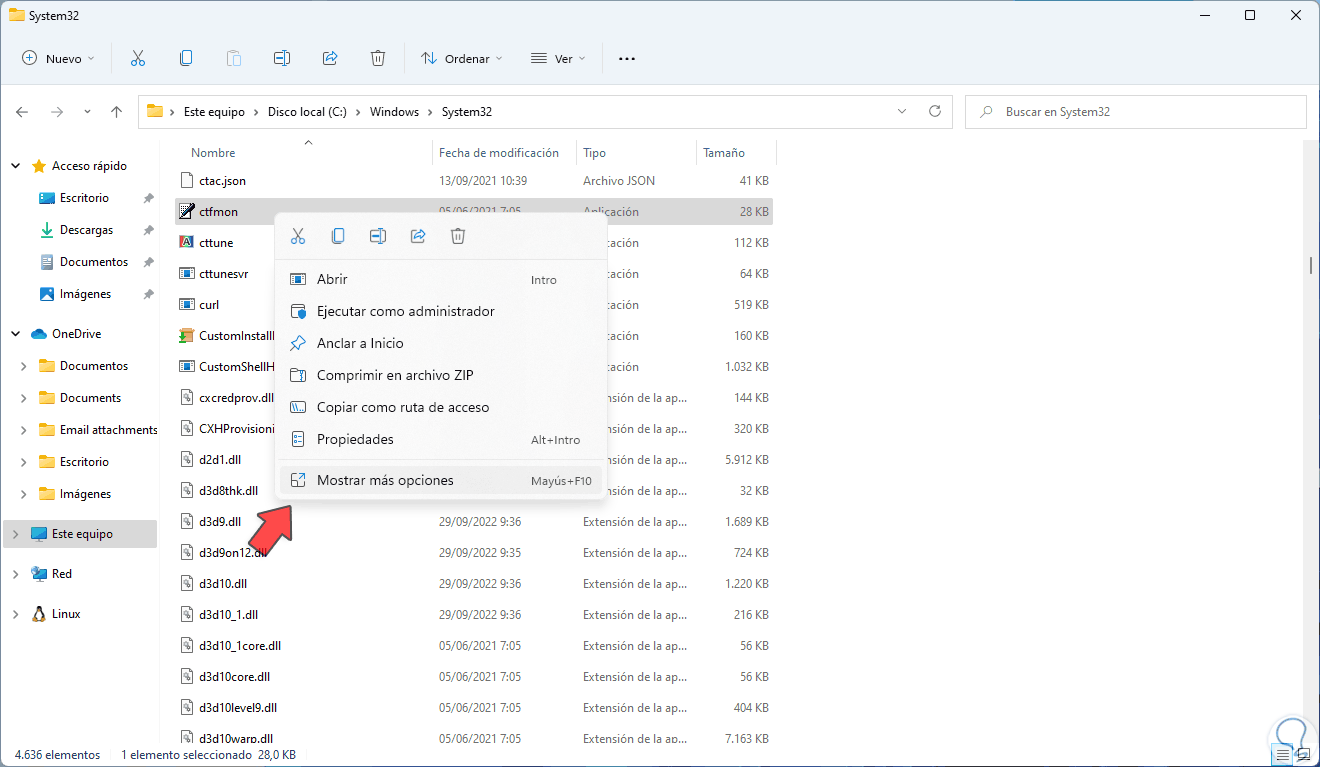The height and width of the screenshot is (767, 1320).
Task: Click the OneDrive cloud icon in sidebar
Action: tap(39, 334)
